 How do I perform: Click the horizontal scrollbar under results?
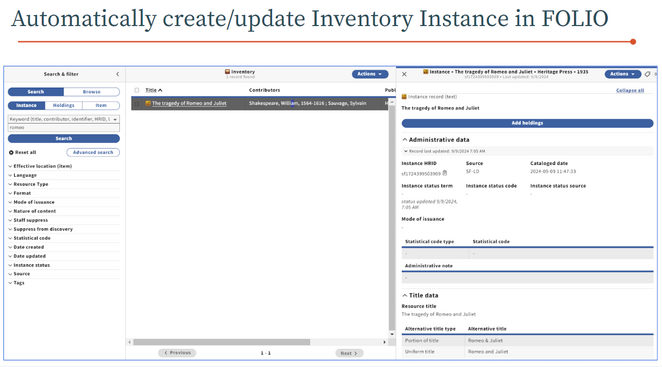tap(222, 342)
